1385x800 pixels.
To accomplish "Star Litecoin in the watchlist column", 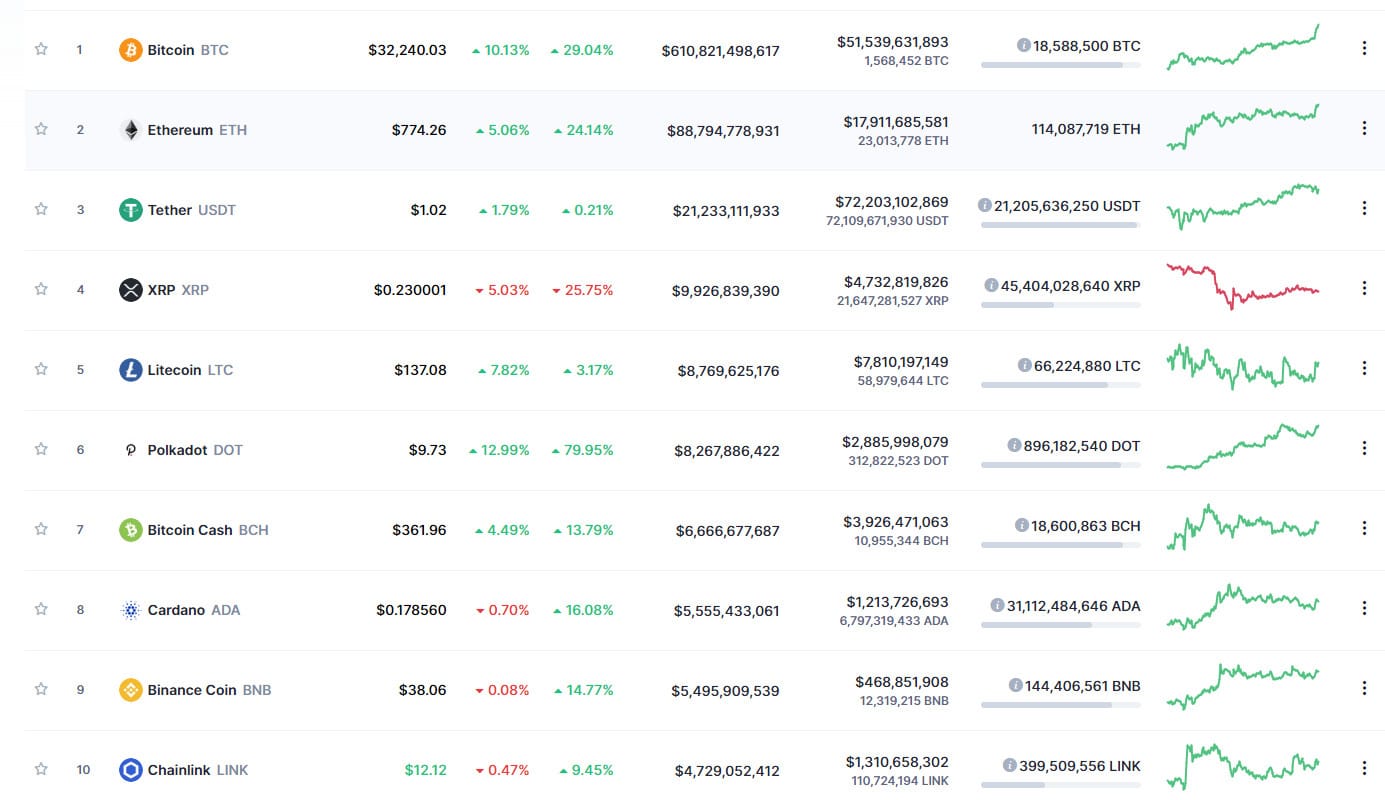I will [41, 369].
